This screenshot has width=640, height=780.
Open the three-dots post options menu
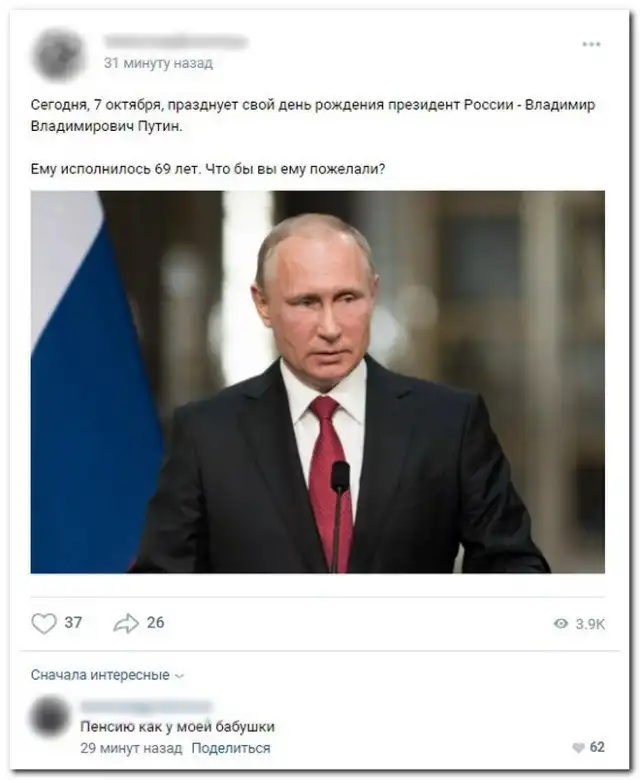click(x=592, y=44)
